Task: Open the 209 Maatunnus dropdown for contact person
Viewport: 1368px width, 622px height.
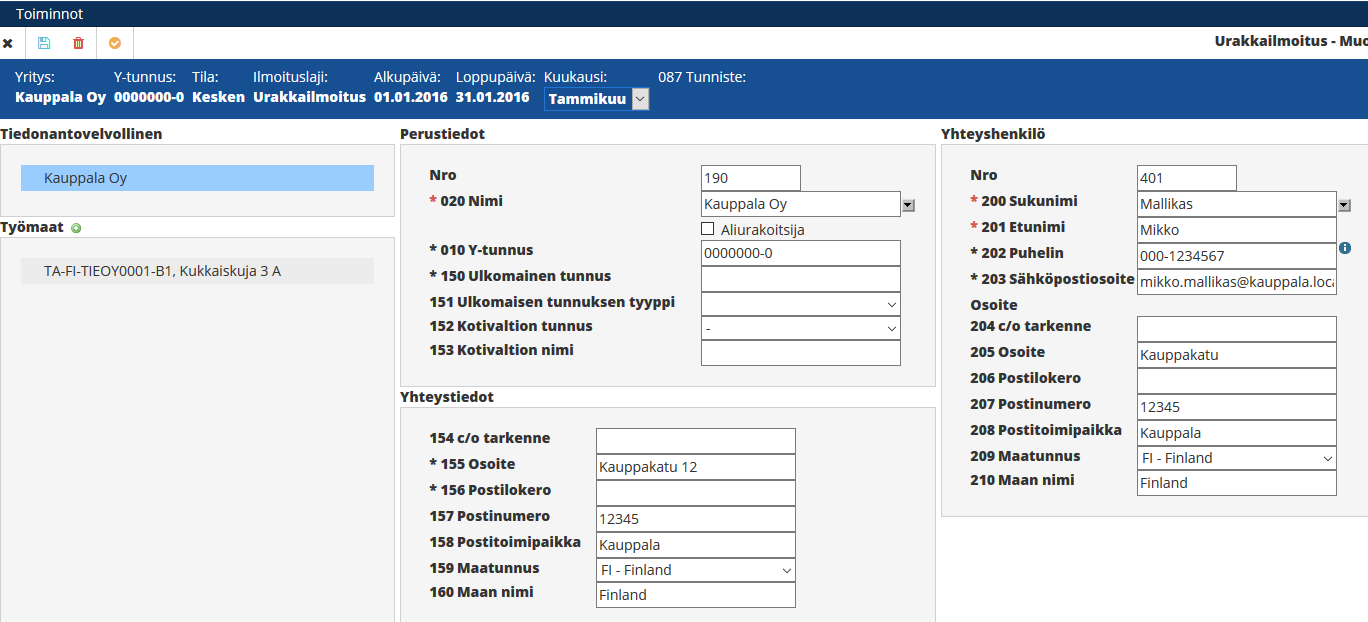Action: pyautogui.click(x=1236, y=458)
